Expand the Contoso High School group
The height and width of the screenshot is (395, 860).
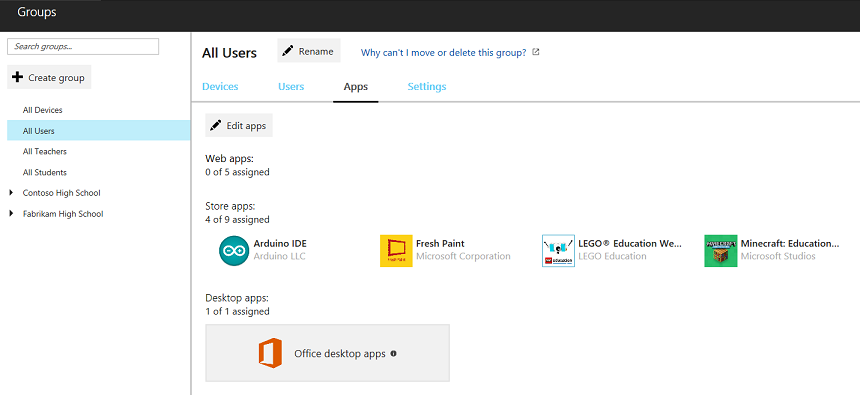pyautogui.click(x=12, y=193)
